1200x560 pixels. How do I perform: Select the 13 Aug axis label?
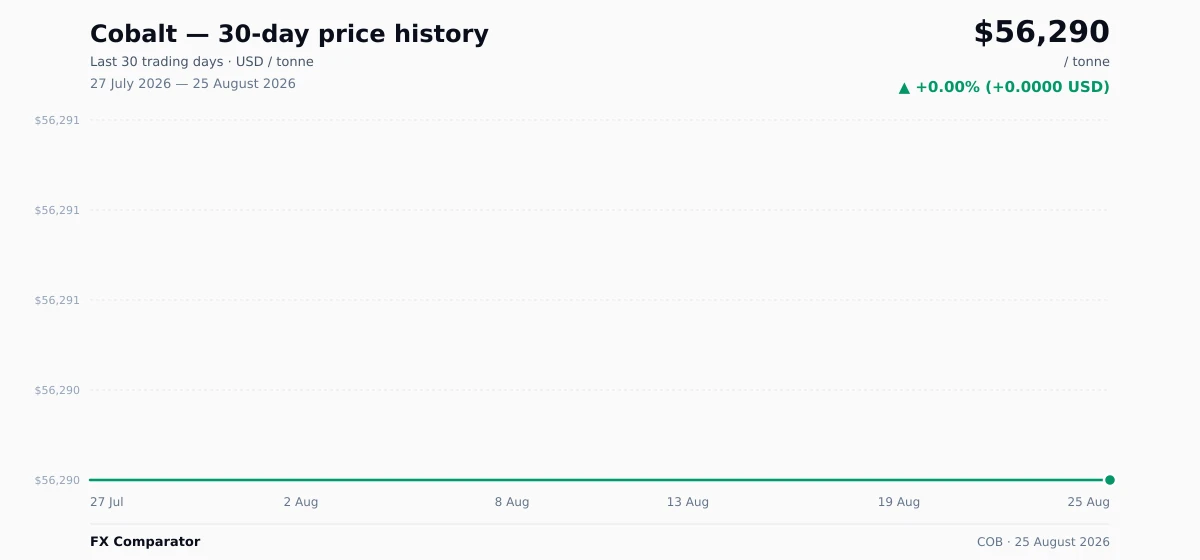(688, 502)
